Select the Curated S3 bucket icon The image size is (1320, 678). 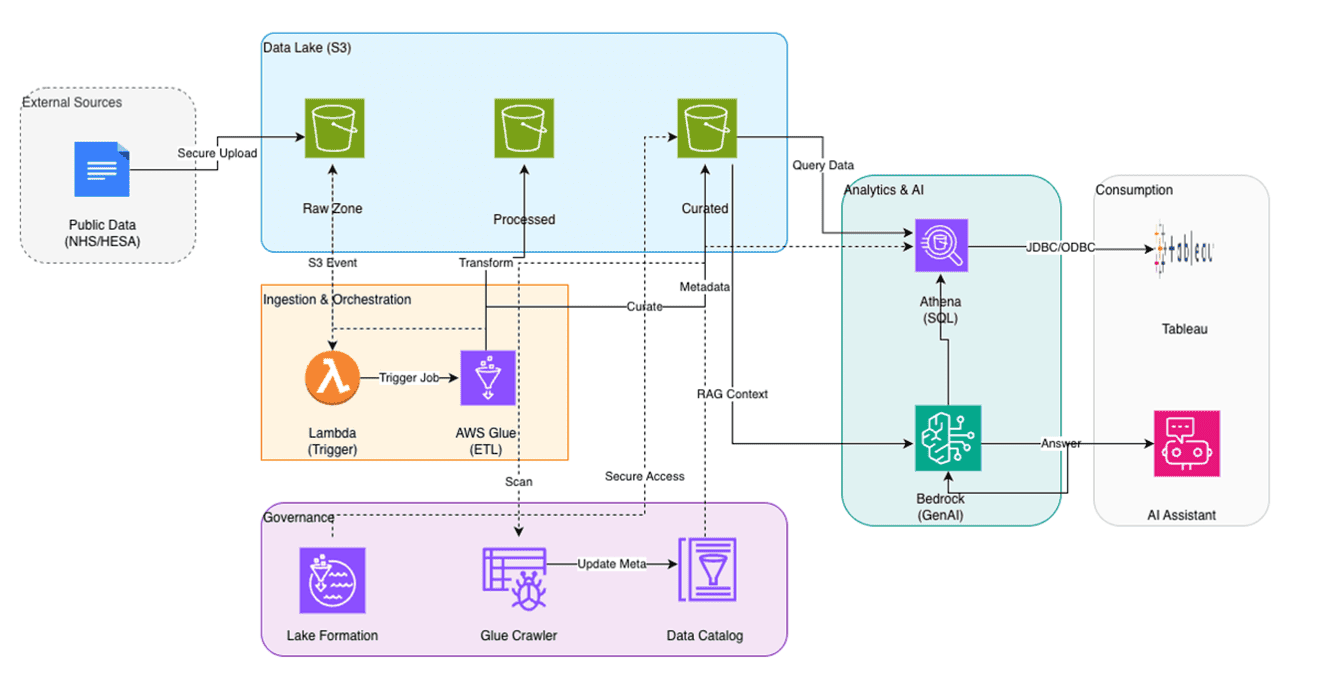pos(706,128)
